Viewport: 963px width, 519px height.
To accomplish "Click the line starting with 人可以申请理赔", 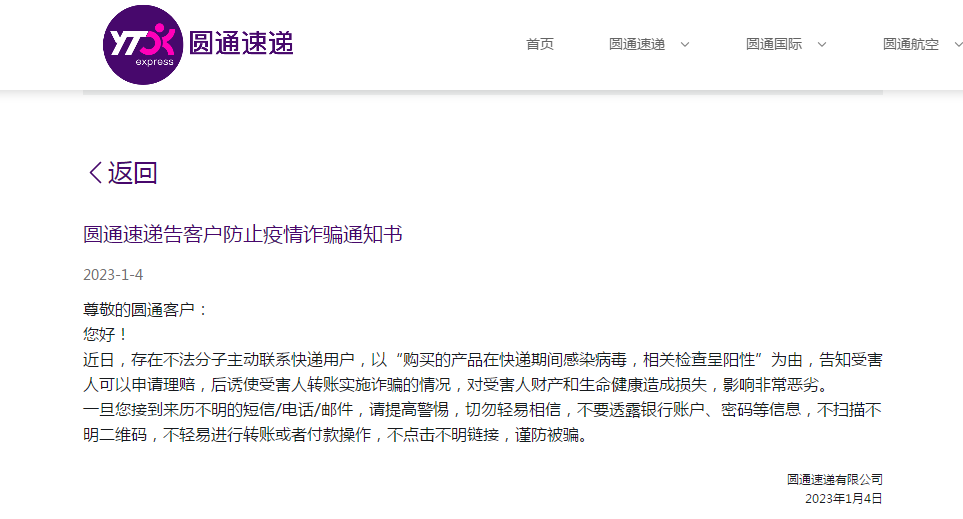I will 458,384.
